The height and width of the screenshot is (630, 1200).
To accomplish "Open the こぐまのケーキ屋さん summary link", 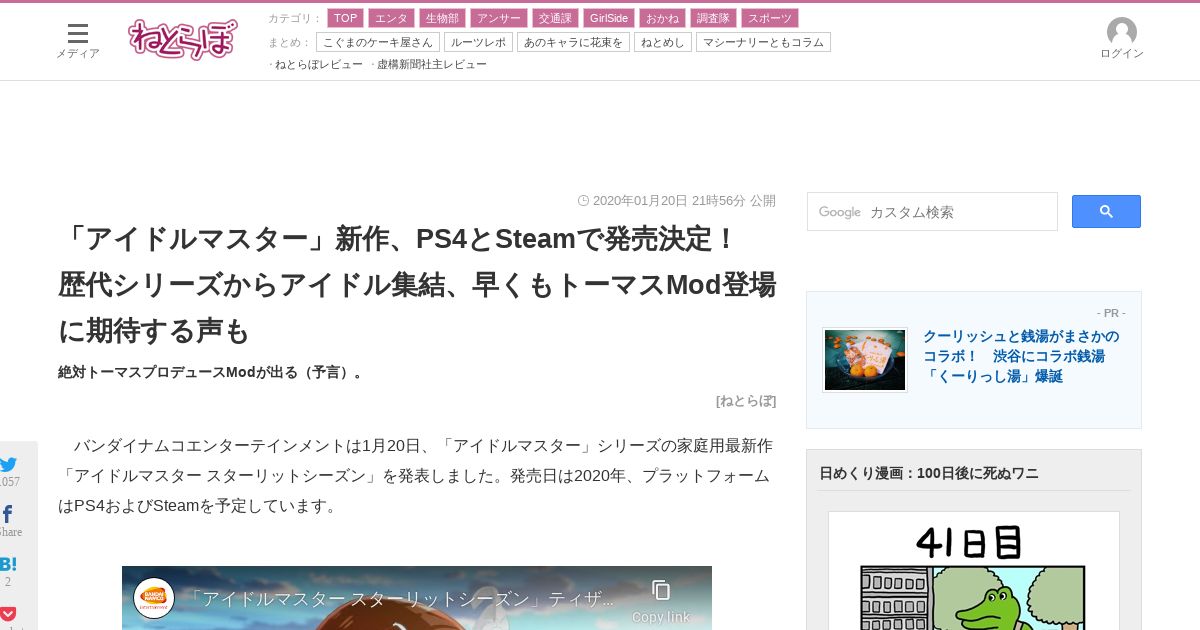I will tap(378, 42).
